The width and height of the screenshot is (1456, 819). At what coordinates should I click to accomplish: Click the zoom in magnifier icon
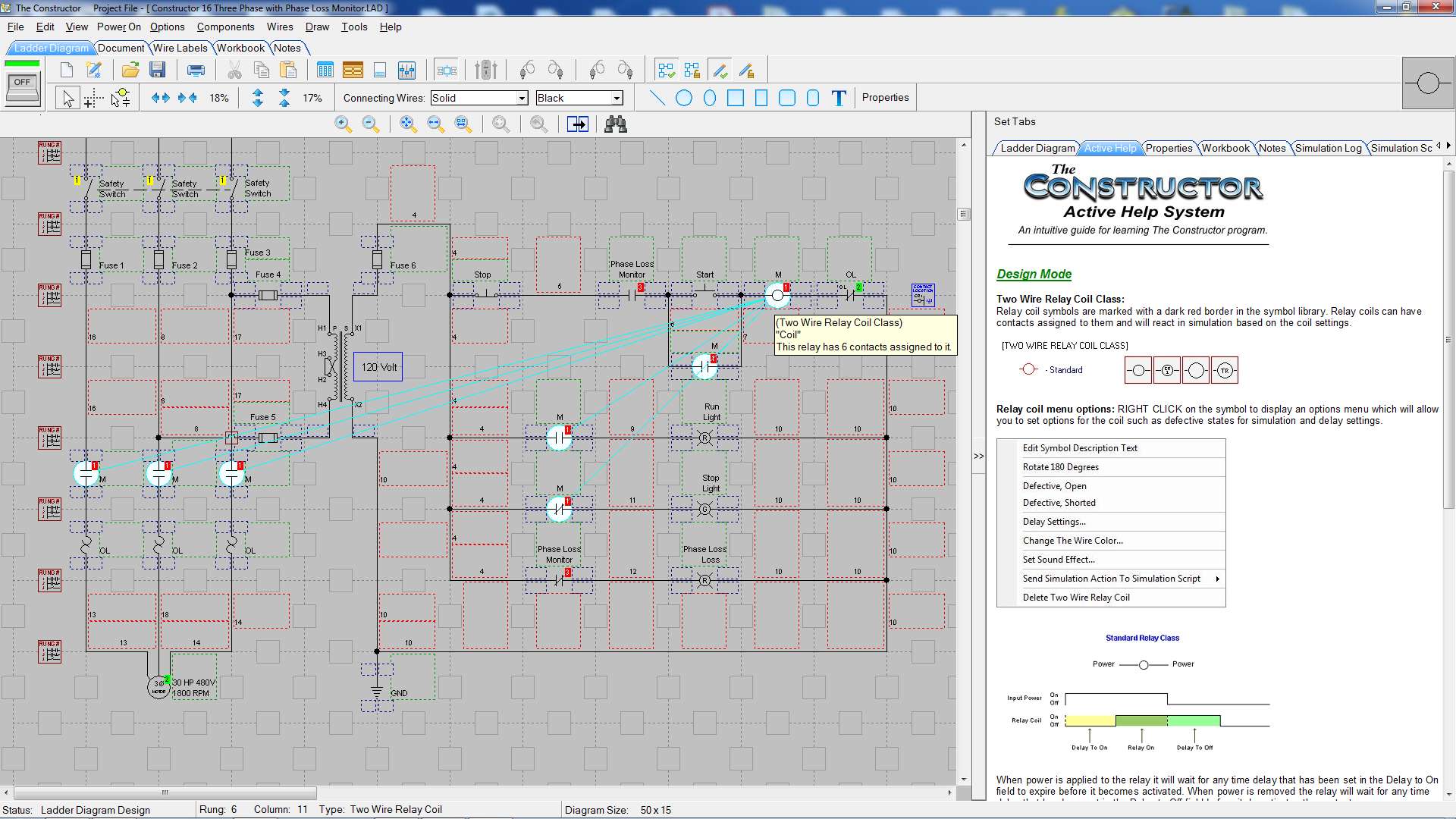pos(343,124)
